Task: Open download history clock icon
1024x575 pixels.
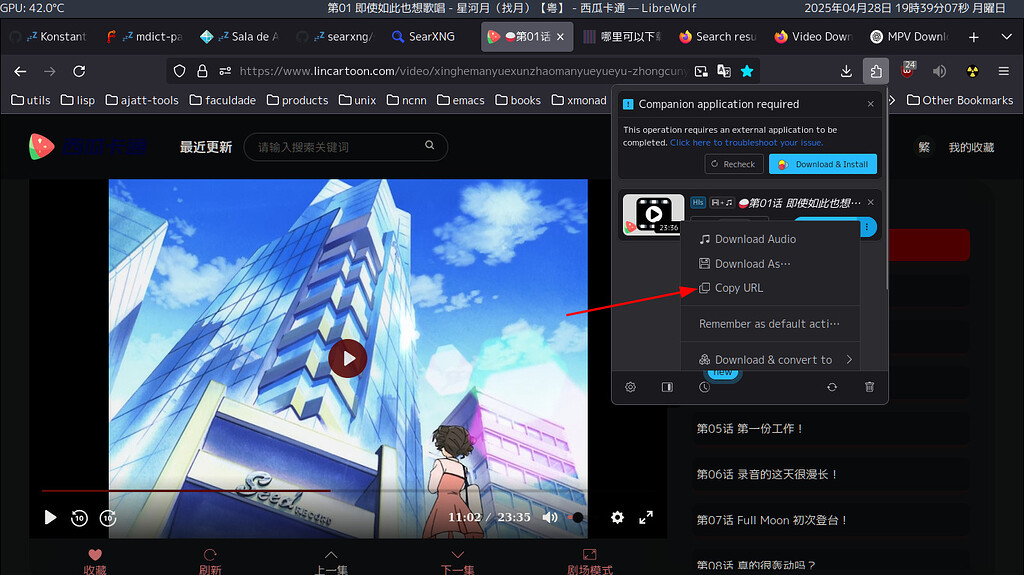Action: coord(704,387)
